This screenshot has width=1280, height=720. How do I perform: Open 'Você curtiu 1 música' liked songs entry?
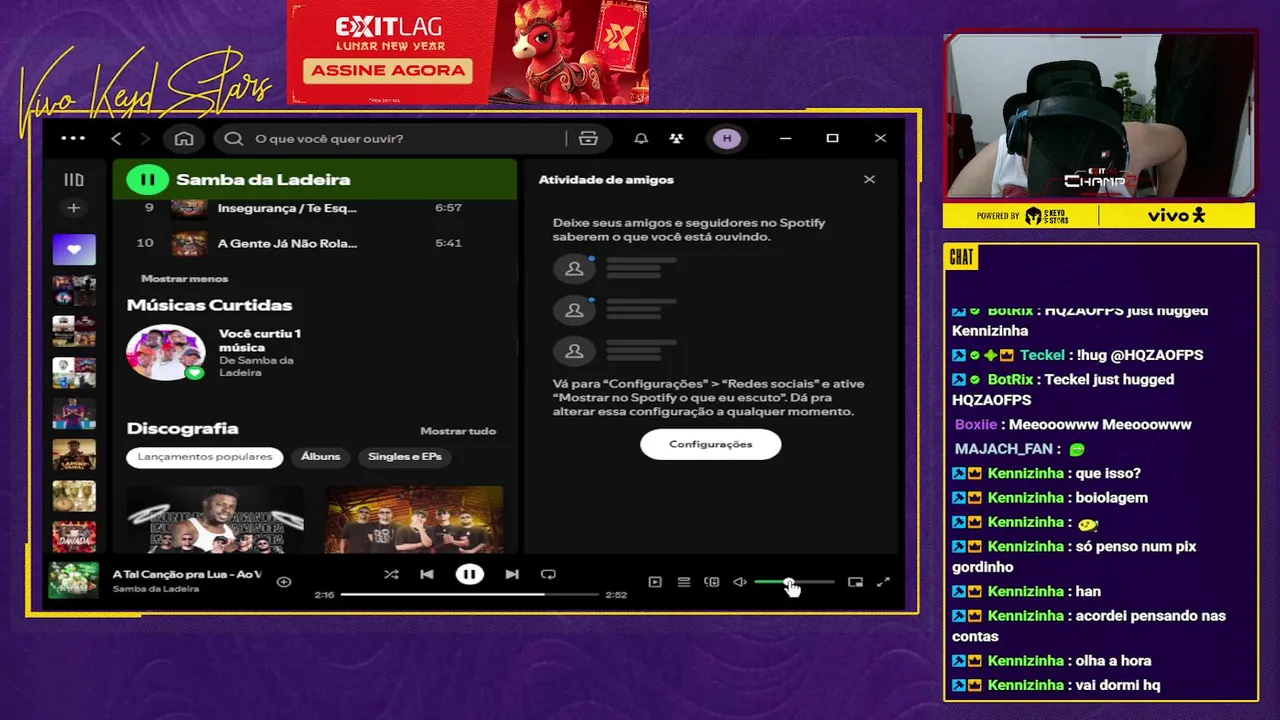(x=260, y=340)
